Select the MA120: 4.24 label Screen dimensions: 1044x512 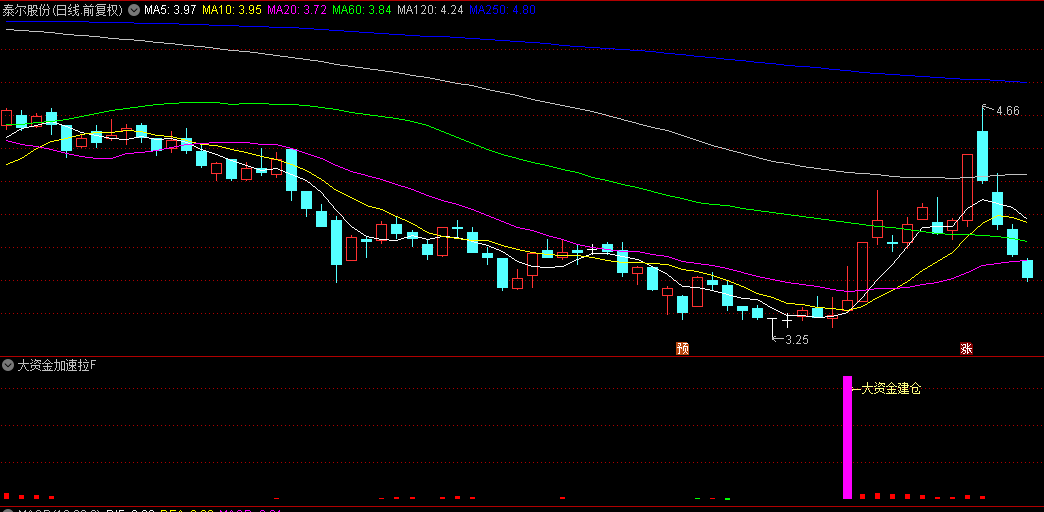coord(429,10)
